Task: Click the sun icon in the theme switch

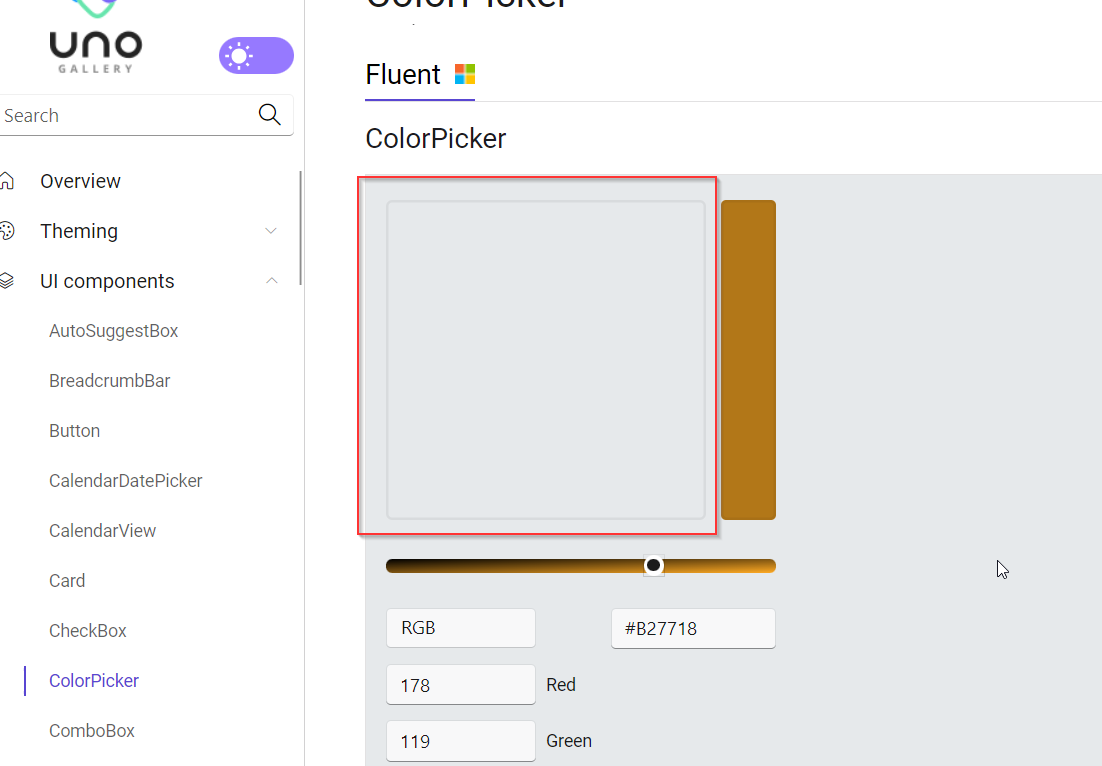Action: pyautogui.click(x=240, y=55)
